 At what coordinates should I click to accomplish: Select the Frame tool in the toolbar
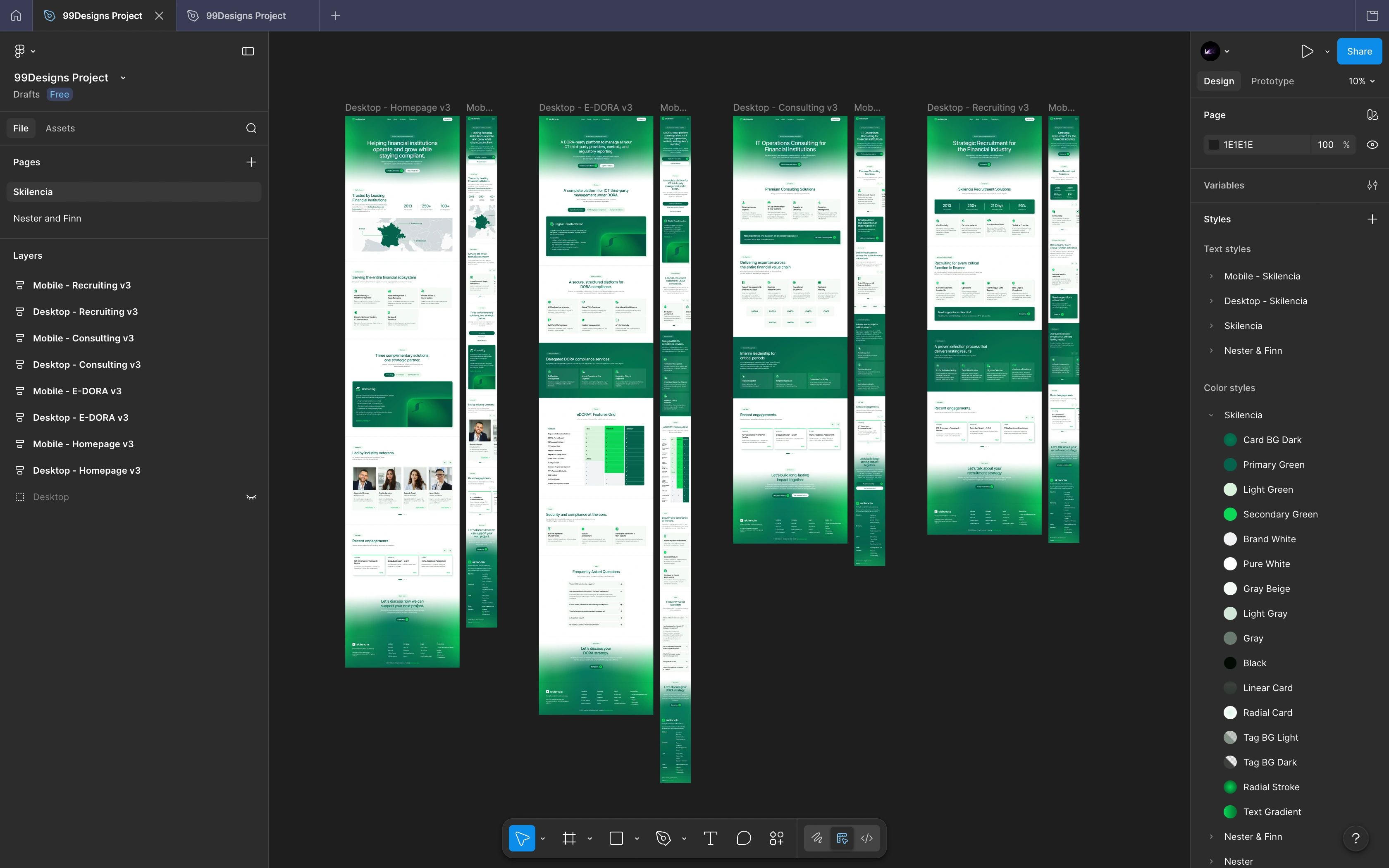pos(569,838)
